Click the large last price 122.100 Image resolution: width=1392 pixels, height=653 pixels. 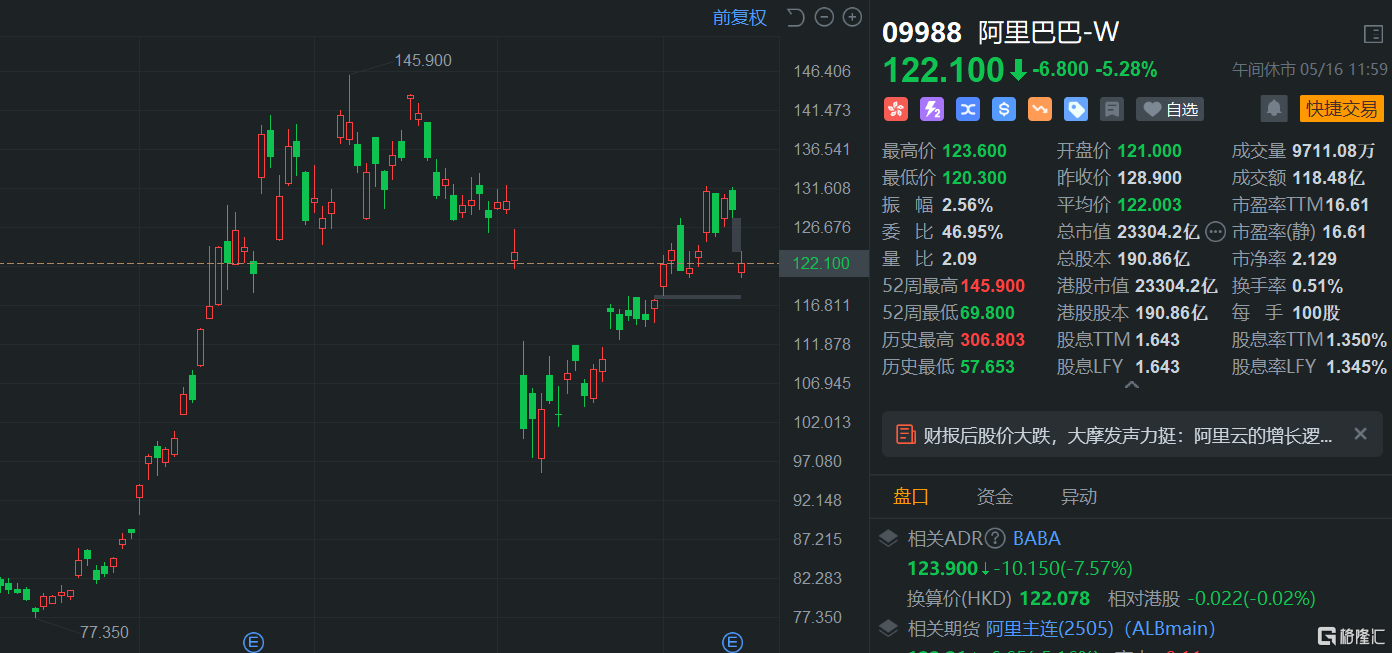click(x=943, y=70)
